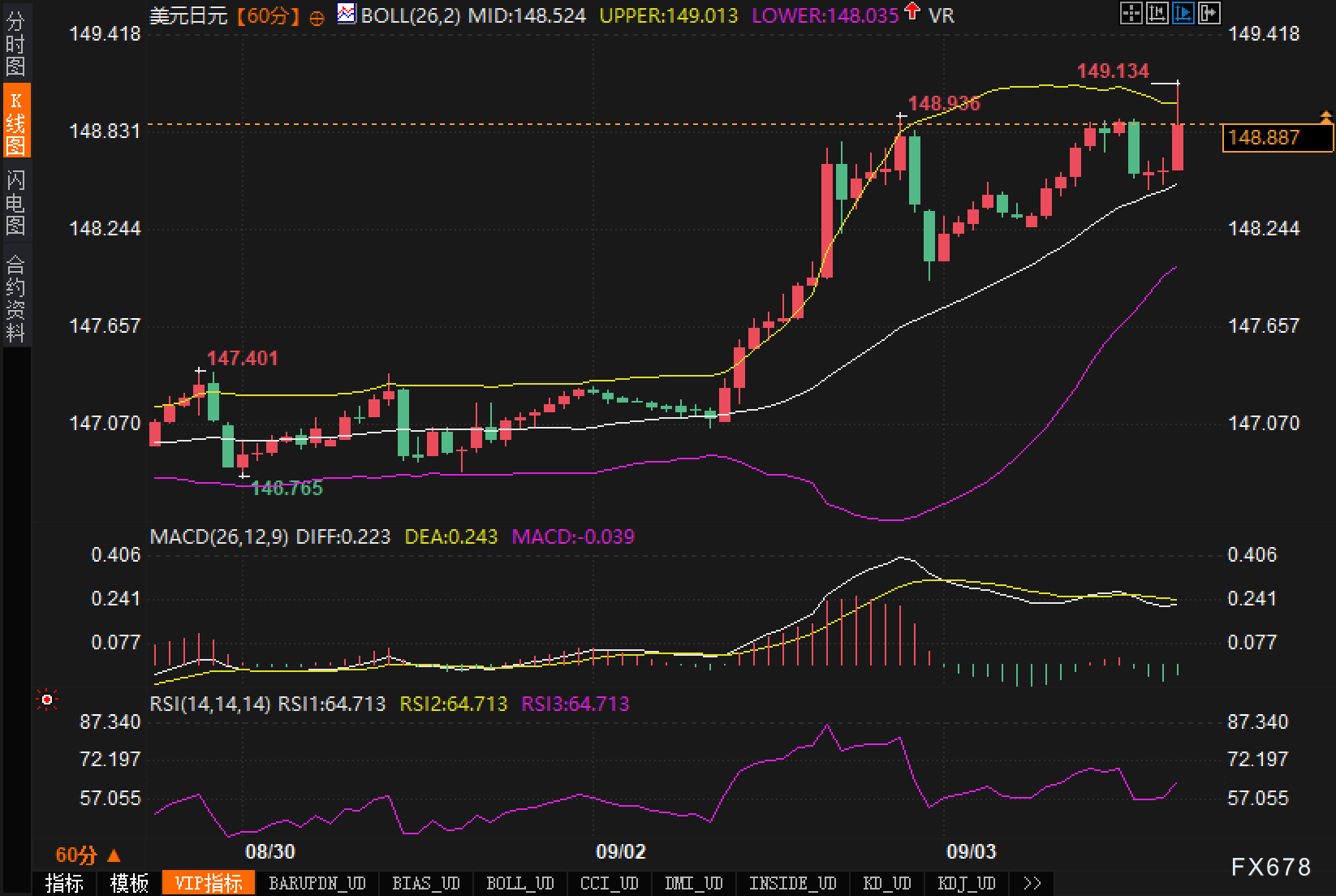Click the 模板 button in bottom bar

(129, 883)
